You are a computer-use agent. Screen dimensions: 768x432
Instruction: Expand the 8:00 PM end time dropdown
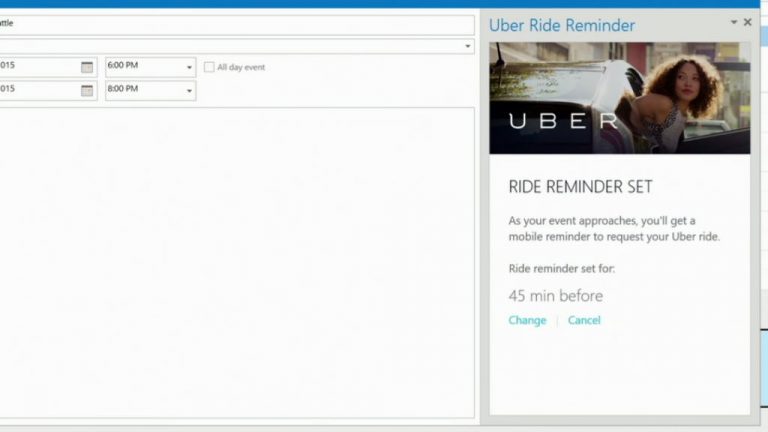point(189,91)
